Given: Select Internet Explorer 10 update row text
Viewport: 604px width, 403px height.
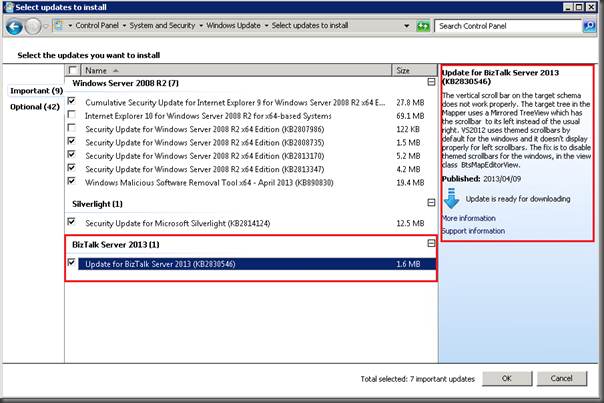Looking at the screenshot, I should tap(208, 116).
